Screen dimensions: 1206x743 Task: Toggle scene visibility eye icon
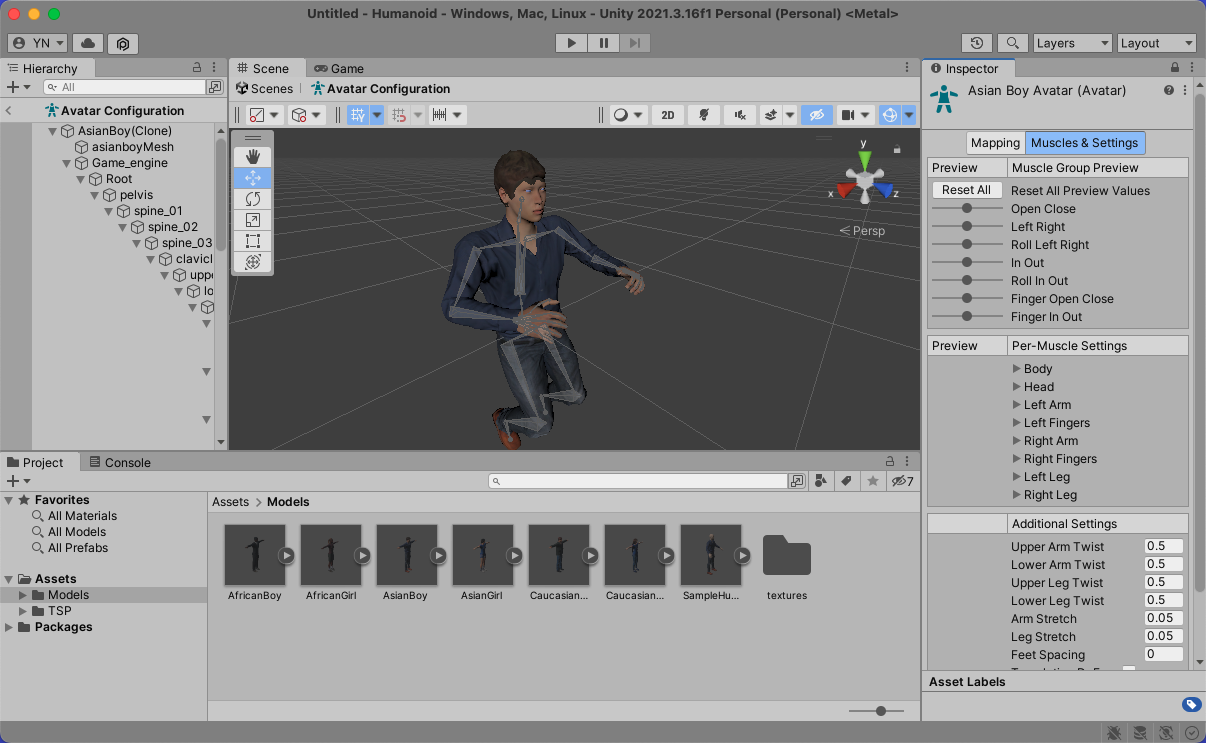point(816,115)
